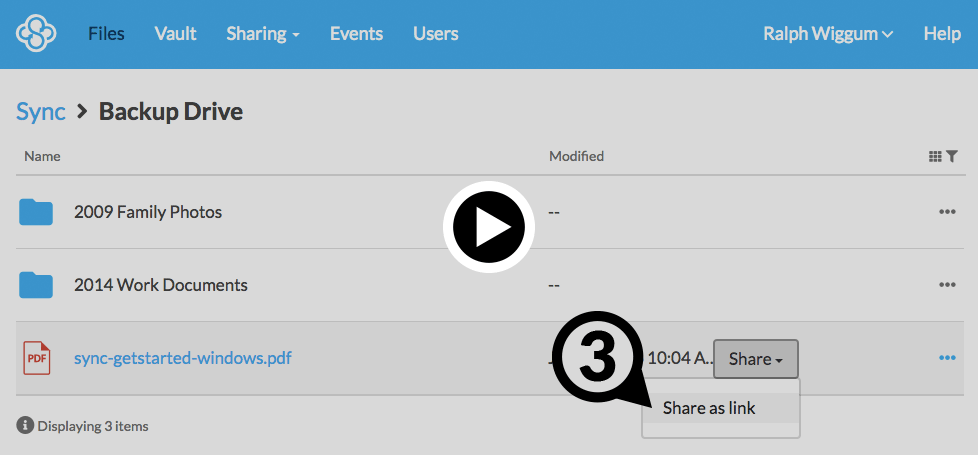Open more options for 2009 Family Photos
The image size is (978, 455).
pyautogui.click(x=947, y=212)
